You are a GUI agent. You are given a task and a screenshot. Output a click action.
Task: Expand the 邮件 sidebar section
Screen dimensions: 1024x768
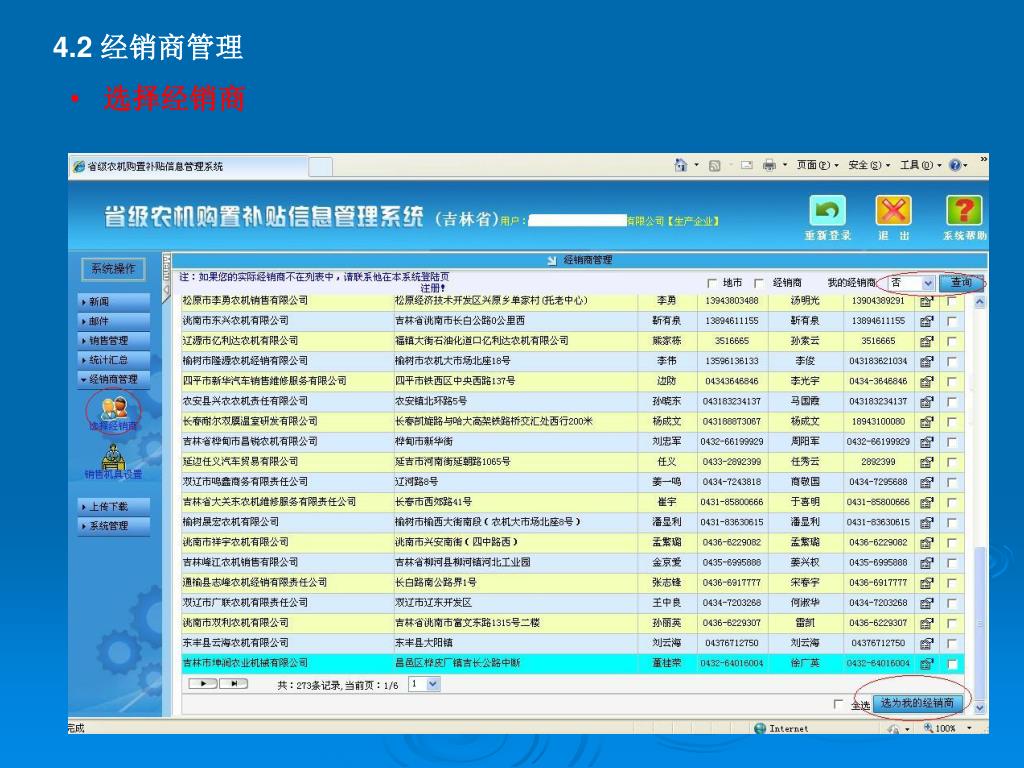[114, 321]
